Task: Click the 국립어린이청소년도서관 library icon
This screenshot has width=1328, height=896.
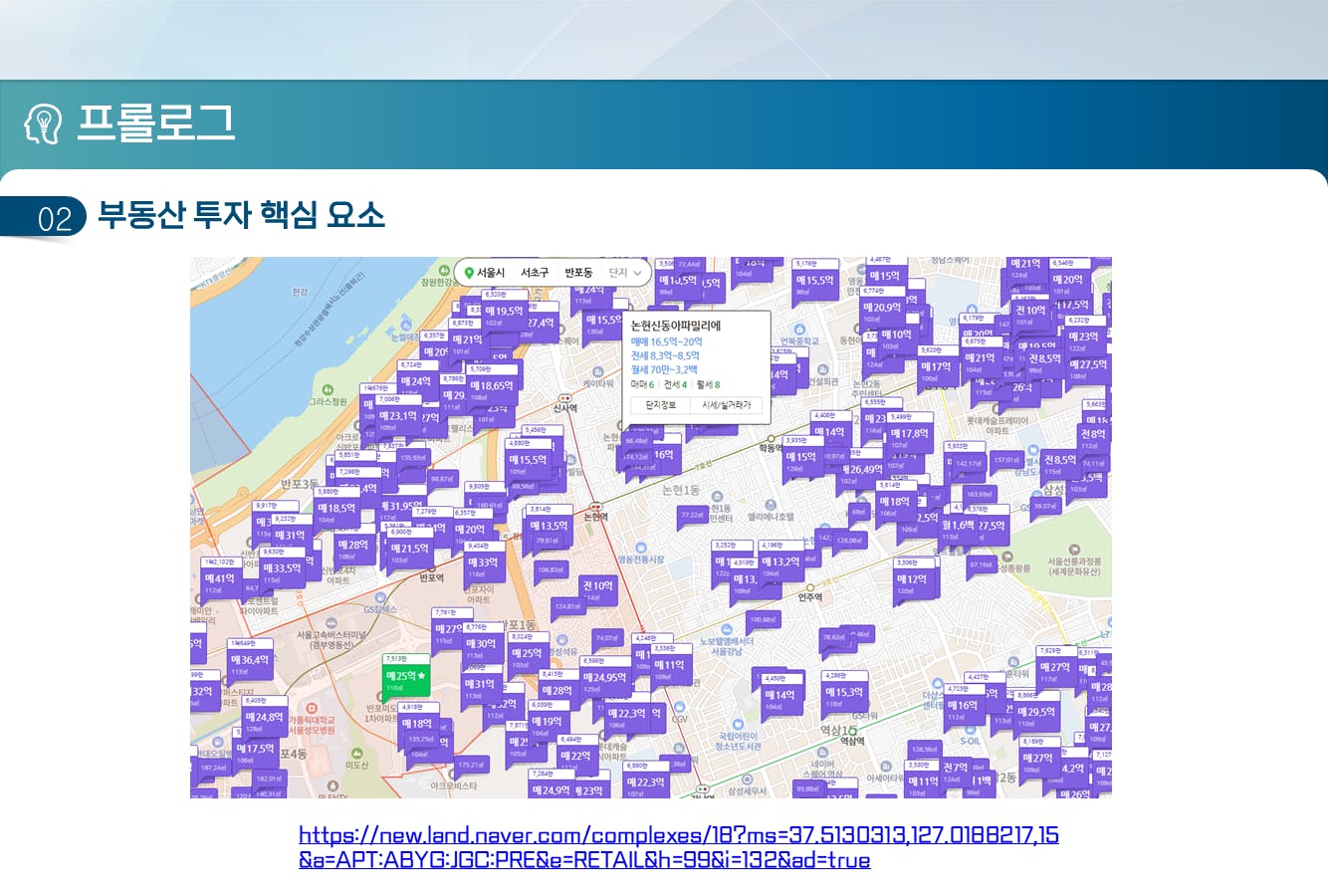Action: point(738,724)
